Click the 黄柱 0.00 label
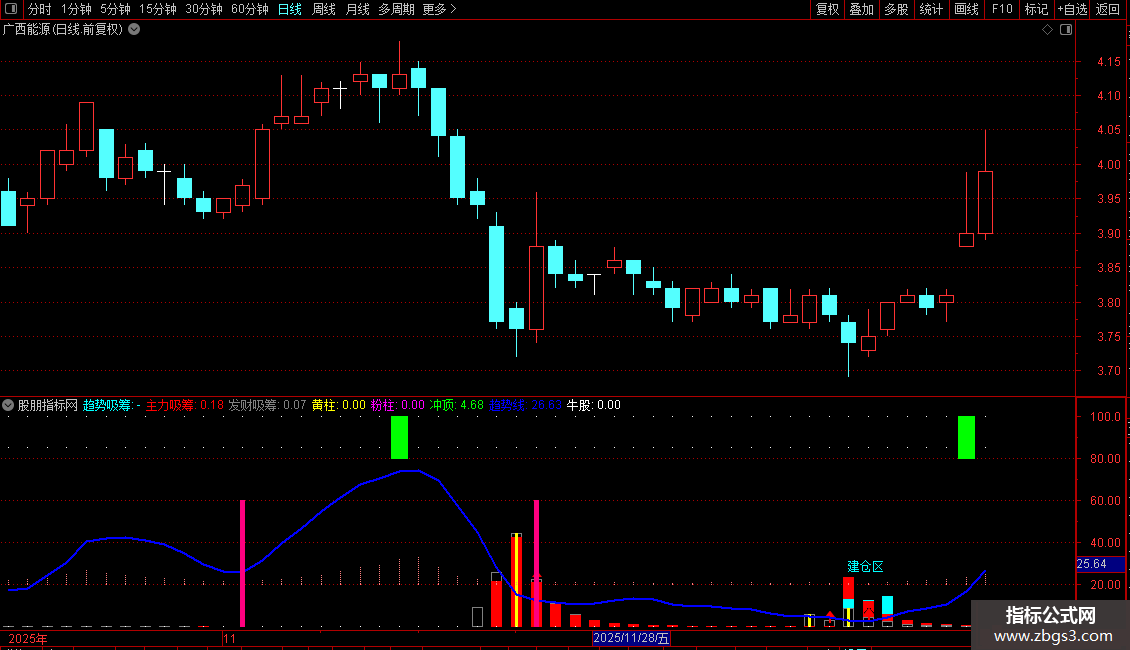 (x=339, y=405)
